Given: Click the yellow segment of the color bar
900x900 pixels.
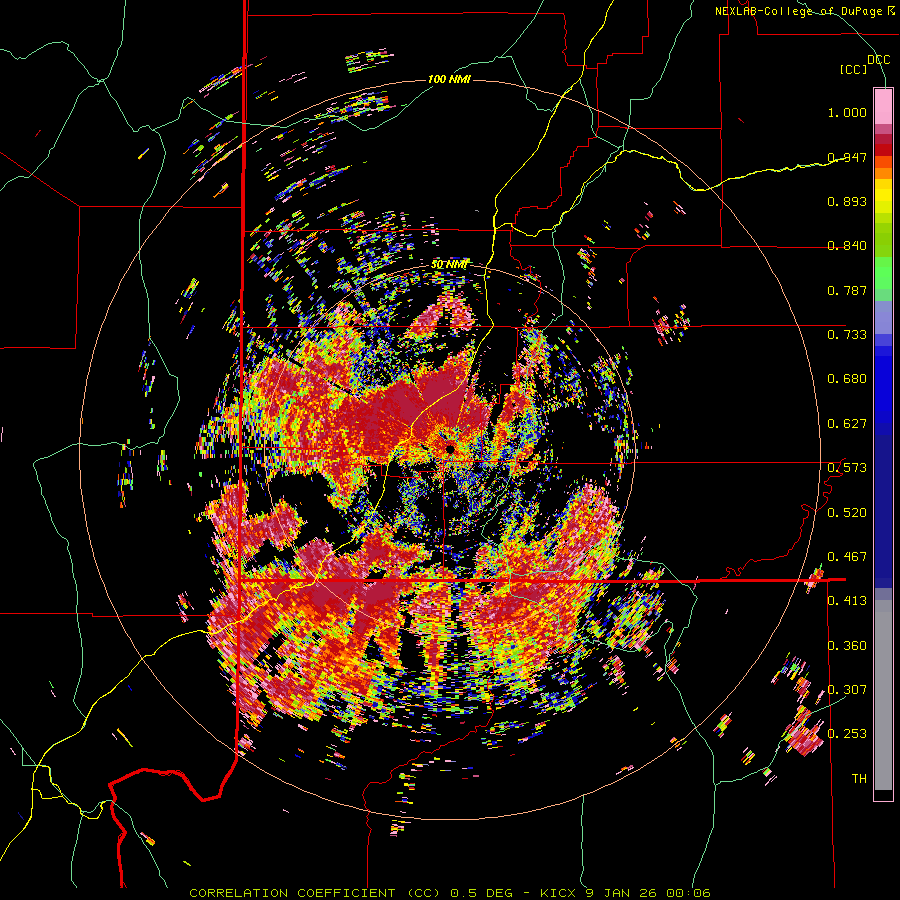Looking at the screenshot, I should coord(883,197).
